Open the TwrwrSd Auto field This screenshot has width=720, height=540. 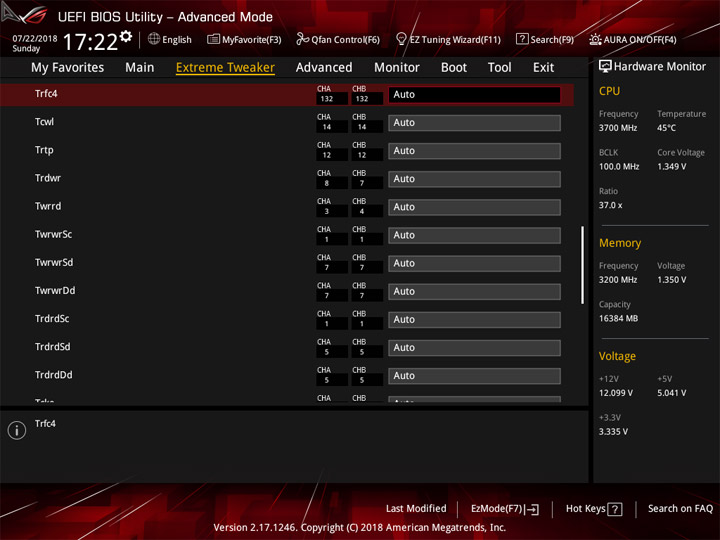pos(474,263)
